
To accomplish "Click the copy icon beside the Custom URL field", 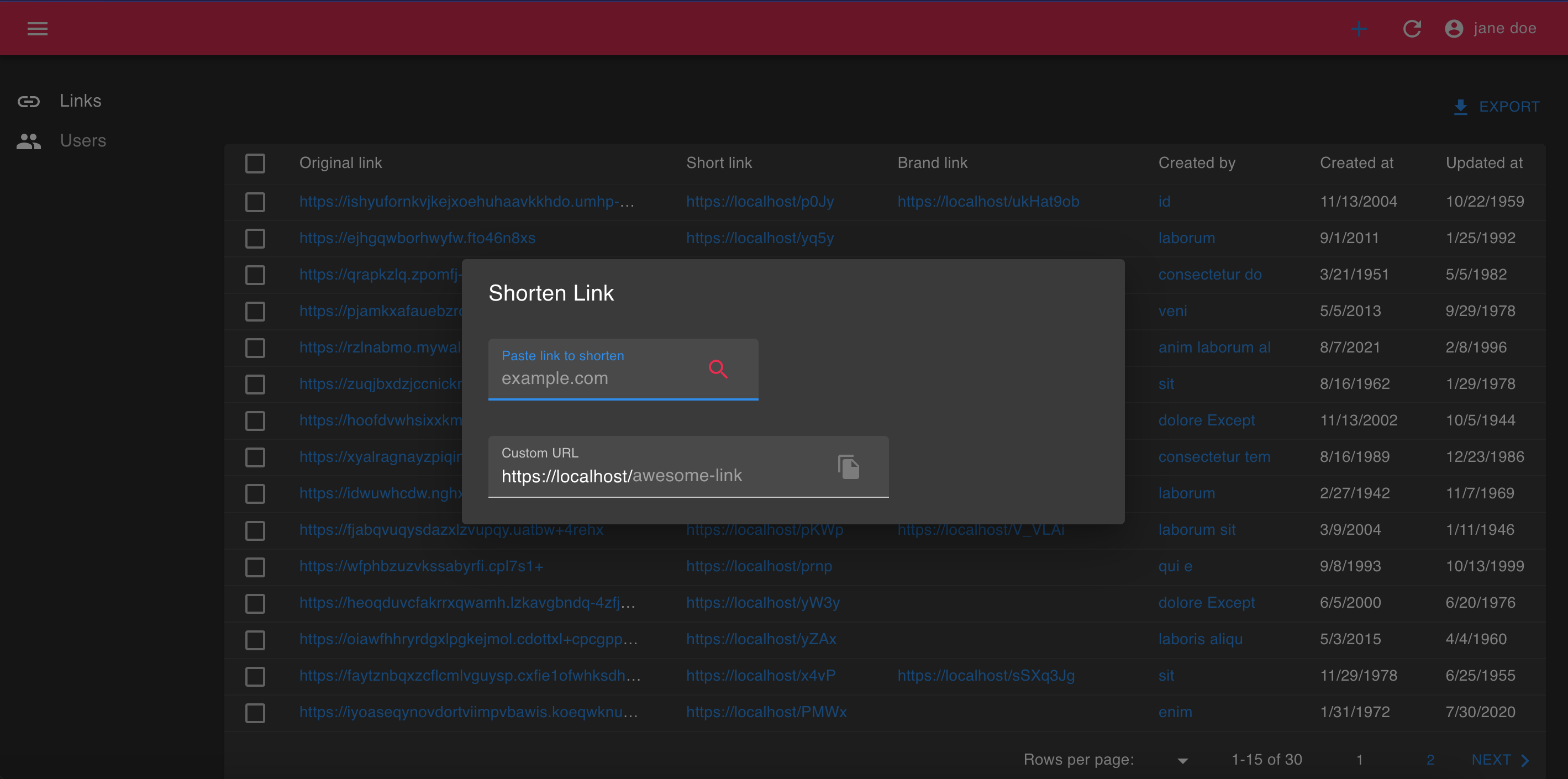I will coord(849,467).
